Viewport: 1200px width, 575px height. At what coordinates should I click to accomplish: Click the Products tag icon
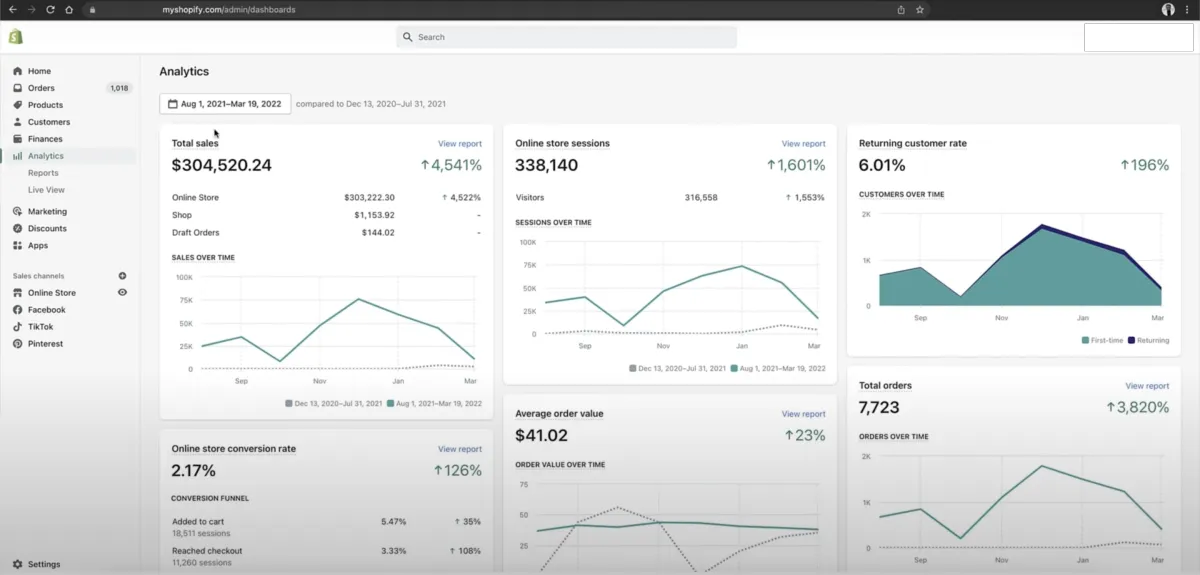[18, 105]
